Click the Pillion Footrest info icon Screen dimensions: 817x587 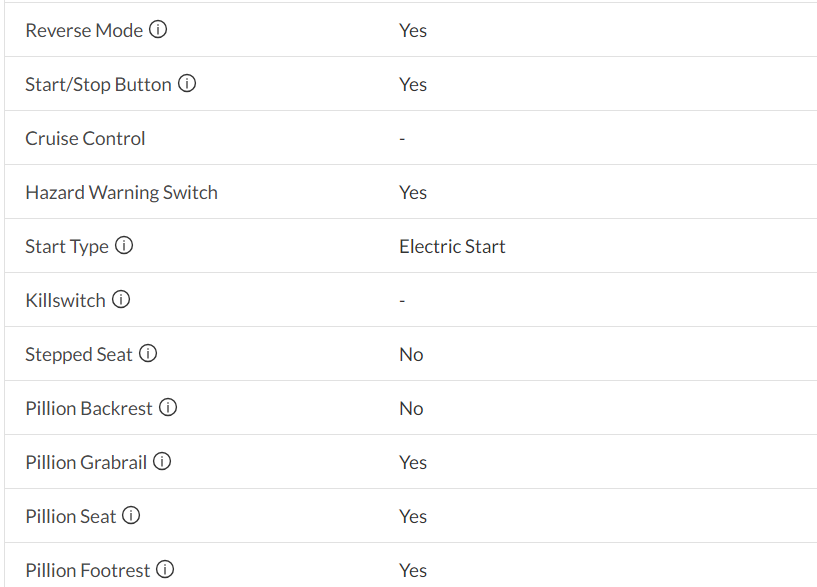(166, 570)
